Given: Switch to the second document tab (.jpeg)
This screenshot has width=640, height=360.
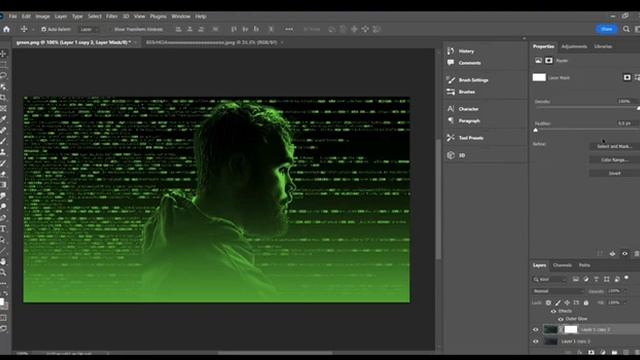Looking at the screenshot, I should [211, 42].
